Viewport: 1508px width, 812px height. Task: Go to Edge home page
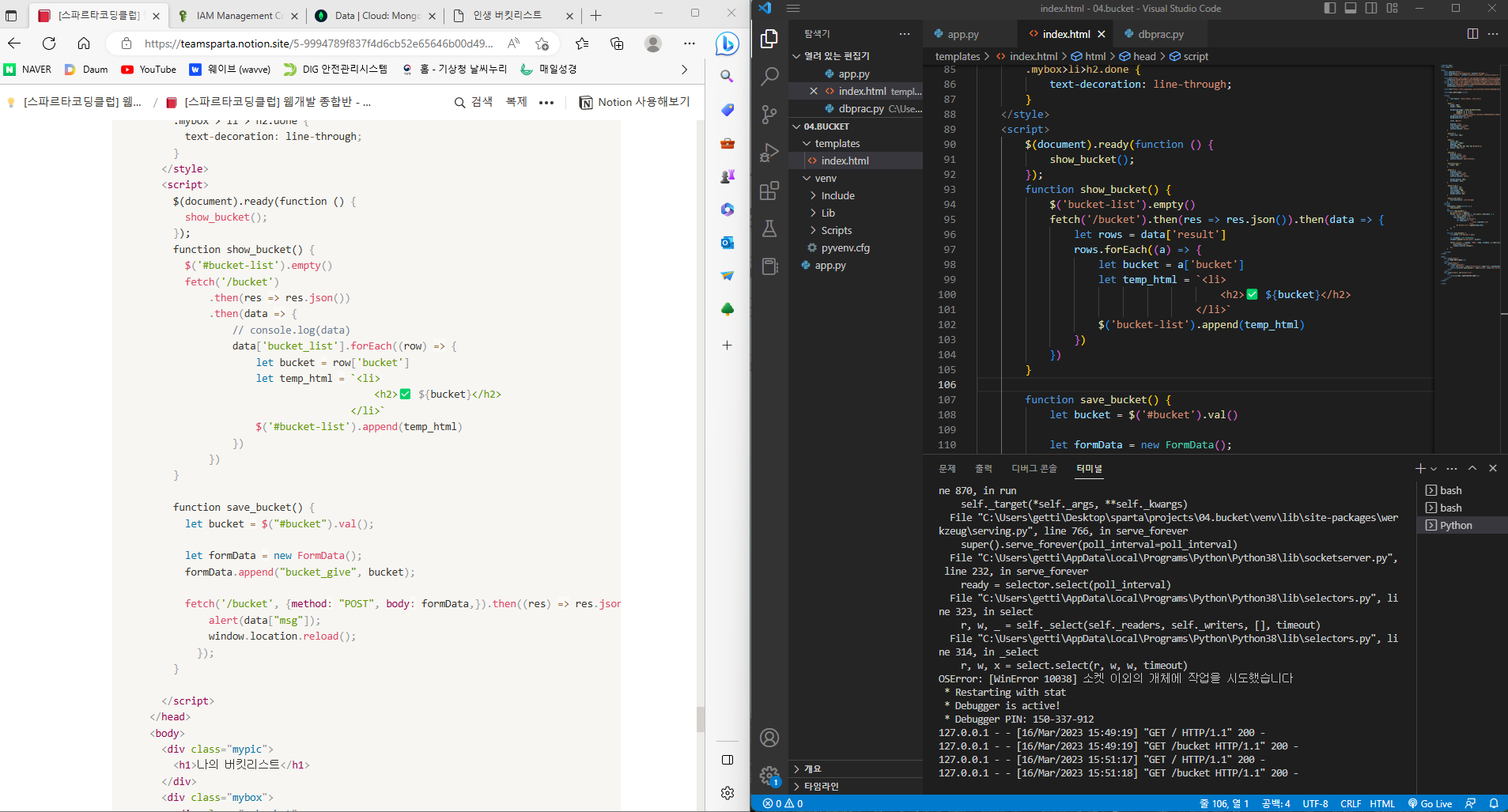tap(84, 43)
